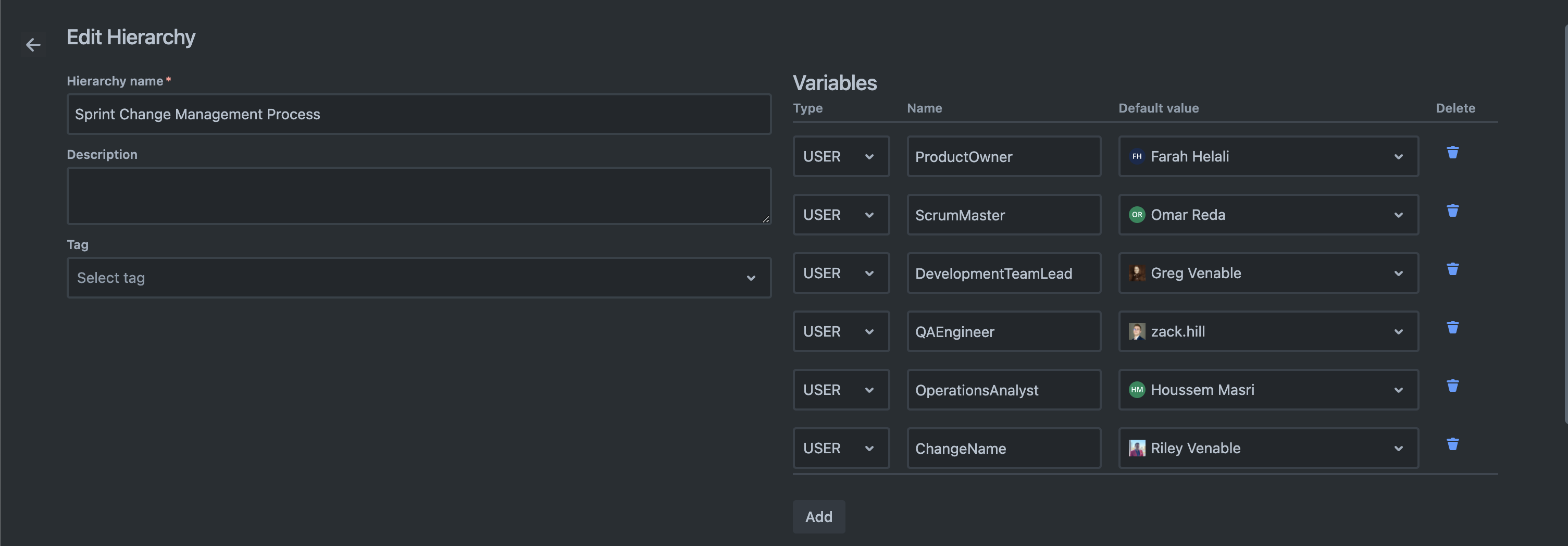Image resolution: width=1568 pixels, height=546 pixels.
Task: Expand the Omar Reda default value dropdown
Action: (1268, 215)
